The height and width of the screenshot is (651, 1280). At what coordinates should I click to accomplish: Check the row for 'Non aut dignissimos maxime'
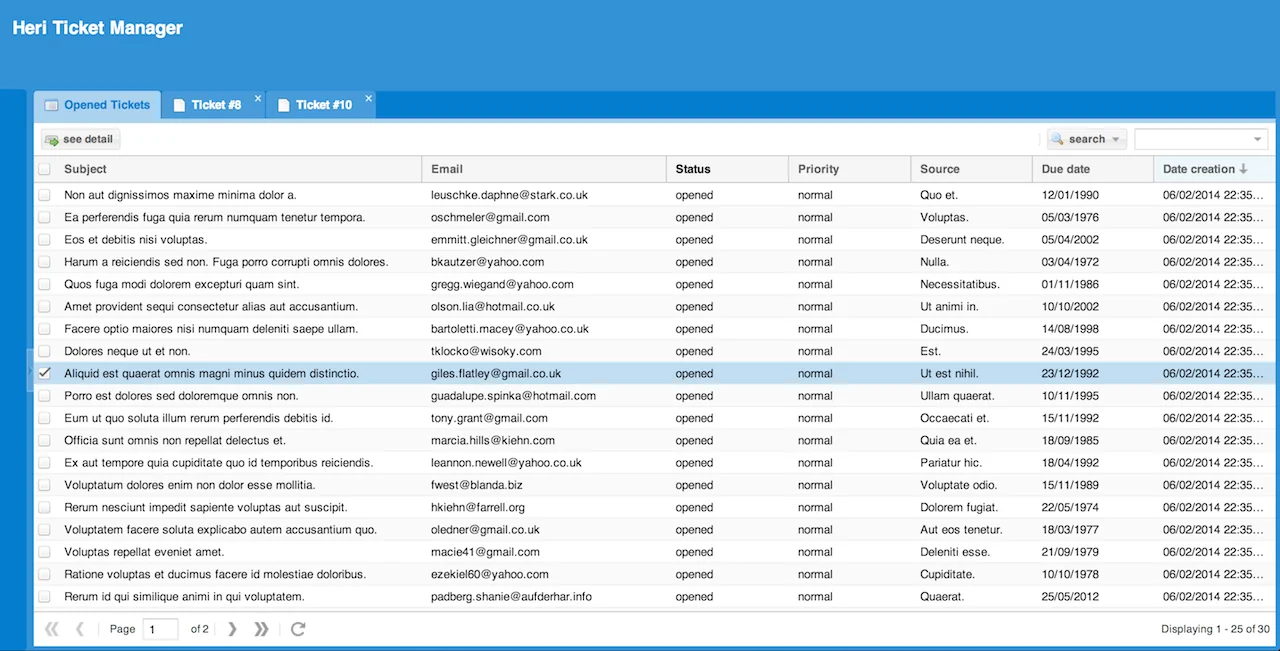tap(44, 195)
